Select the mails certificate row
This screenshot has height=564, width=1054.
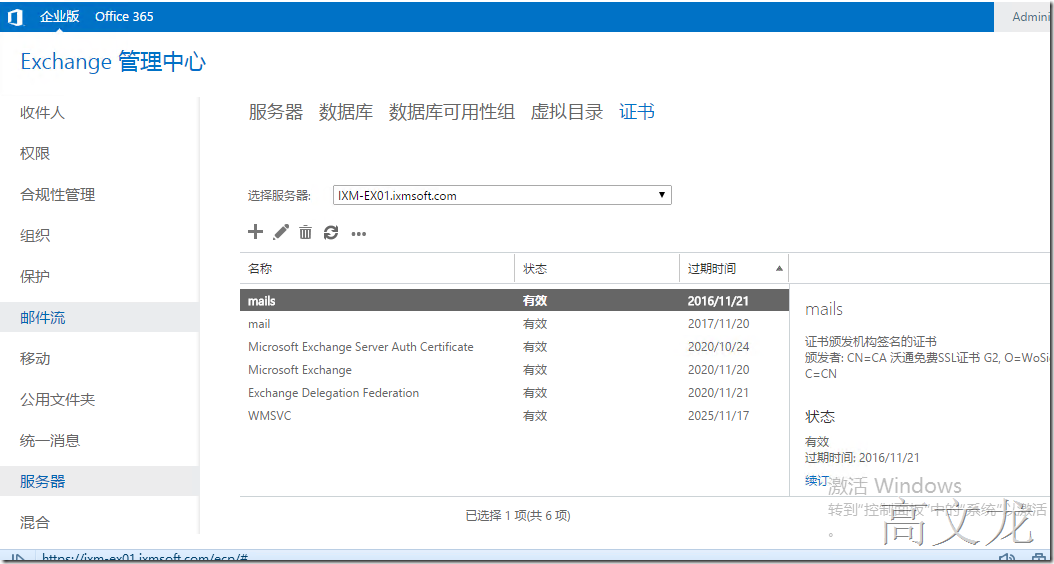coord(514,301)
